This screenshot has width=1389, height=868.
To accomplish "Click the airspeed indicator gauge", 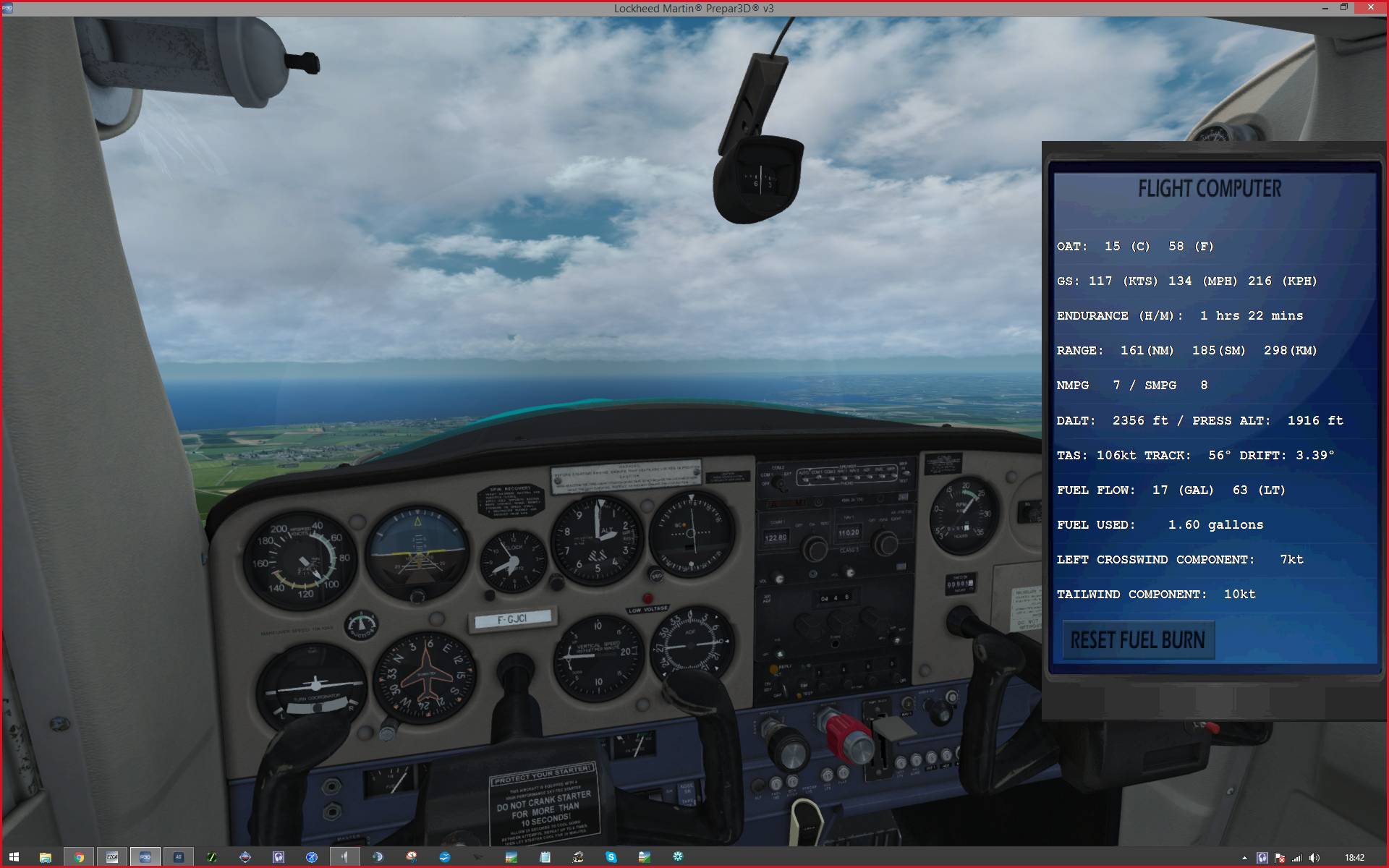I will (300, 562).
